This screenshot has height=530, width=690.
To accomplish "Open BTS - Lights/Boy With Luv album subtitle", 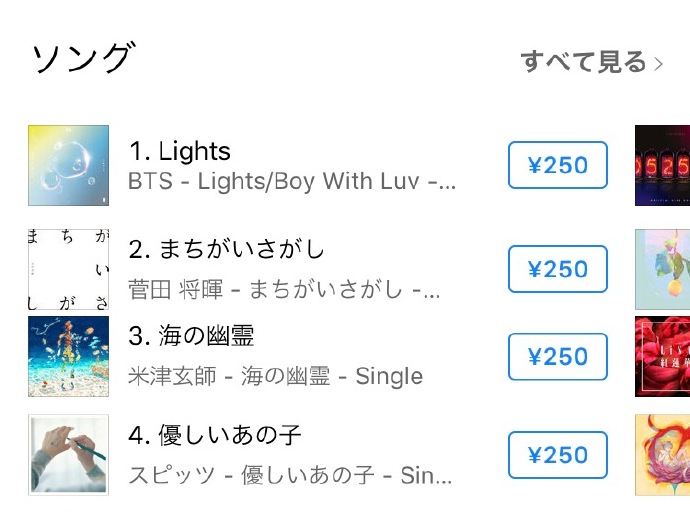I will (292, 181).
